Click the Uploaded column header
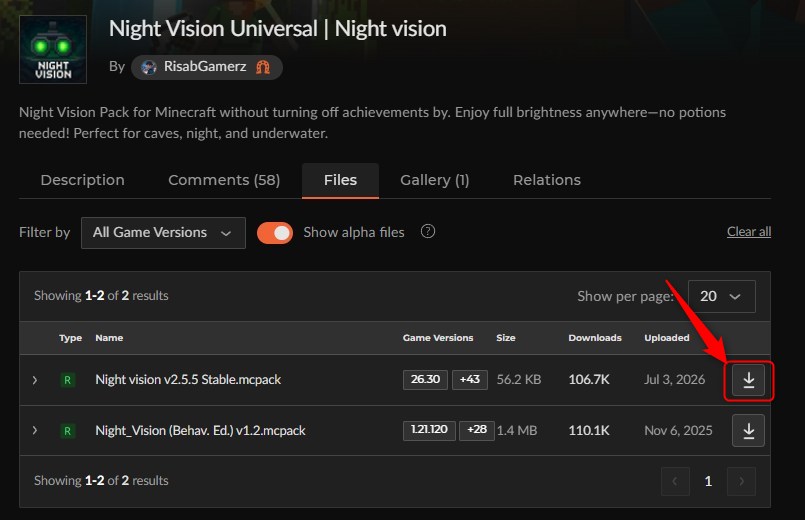Screen dimensions: 805x520 click(667, 338)
